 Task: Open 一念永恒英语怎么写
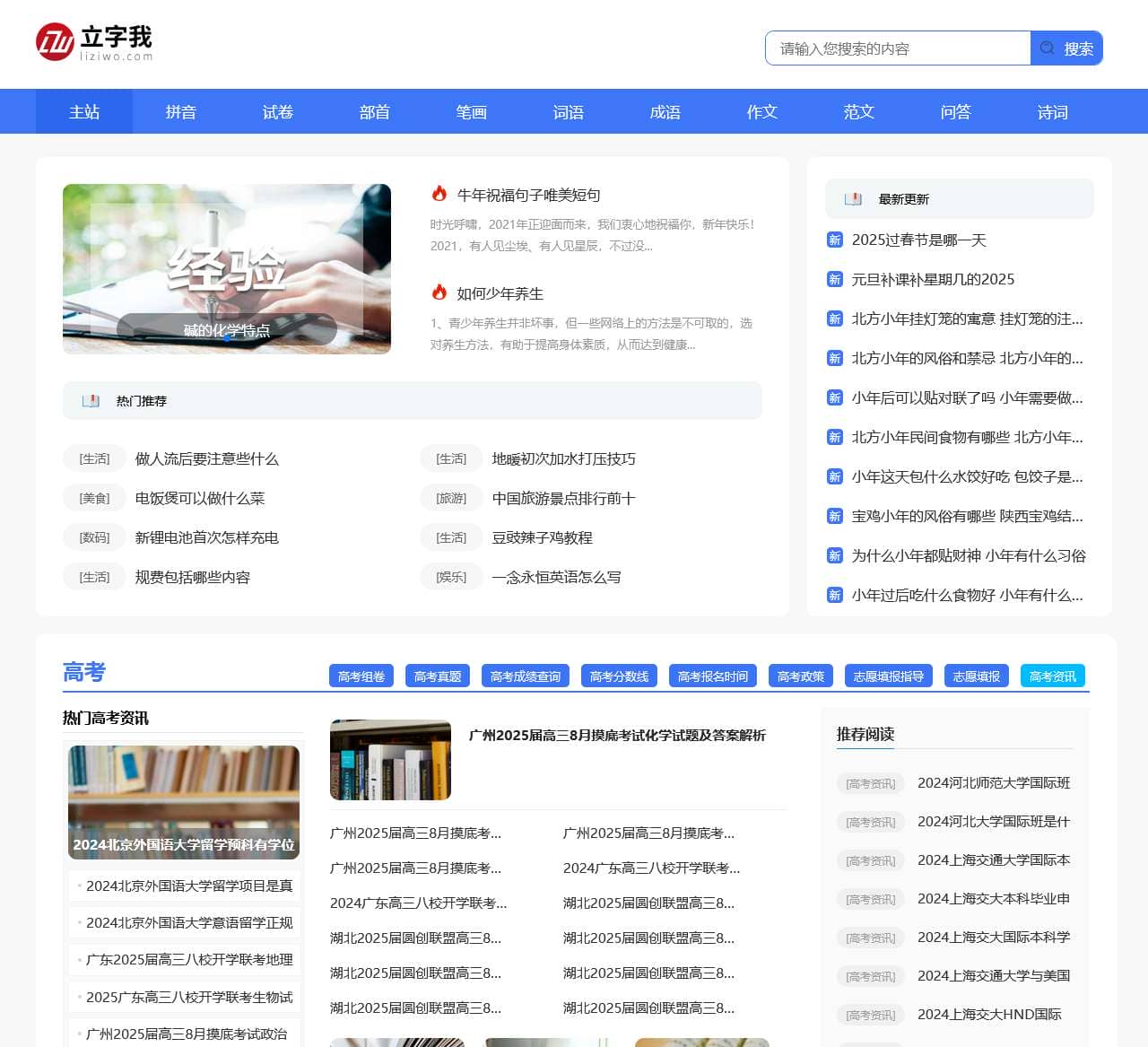pos(557,577)
